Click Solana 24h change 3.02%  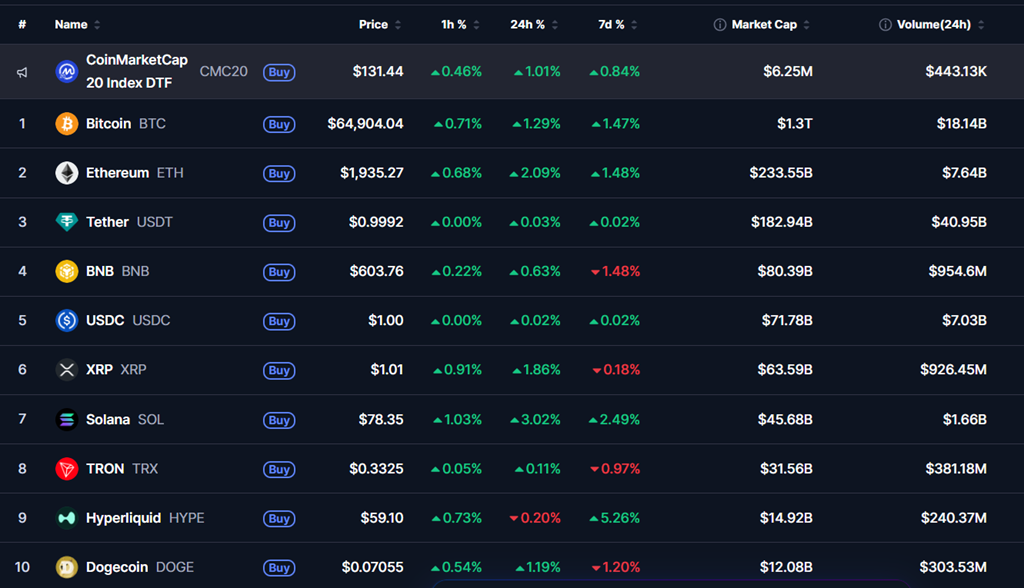535,419
